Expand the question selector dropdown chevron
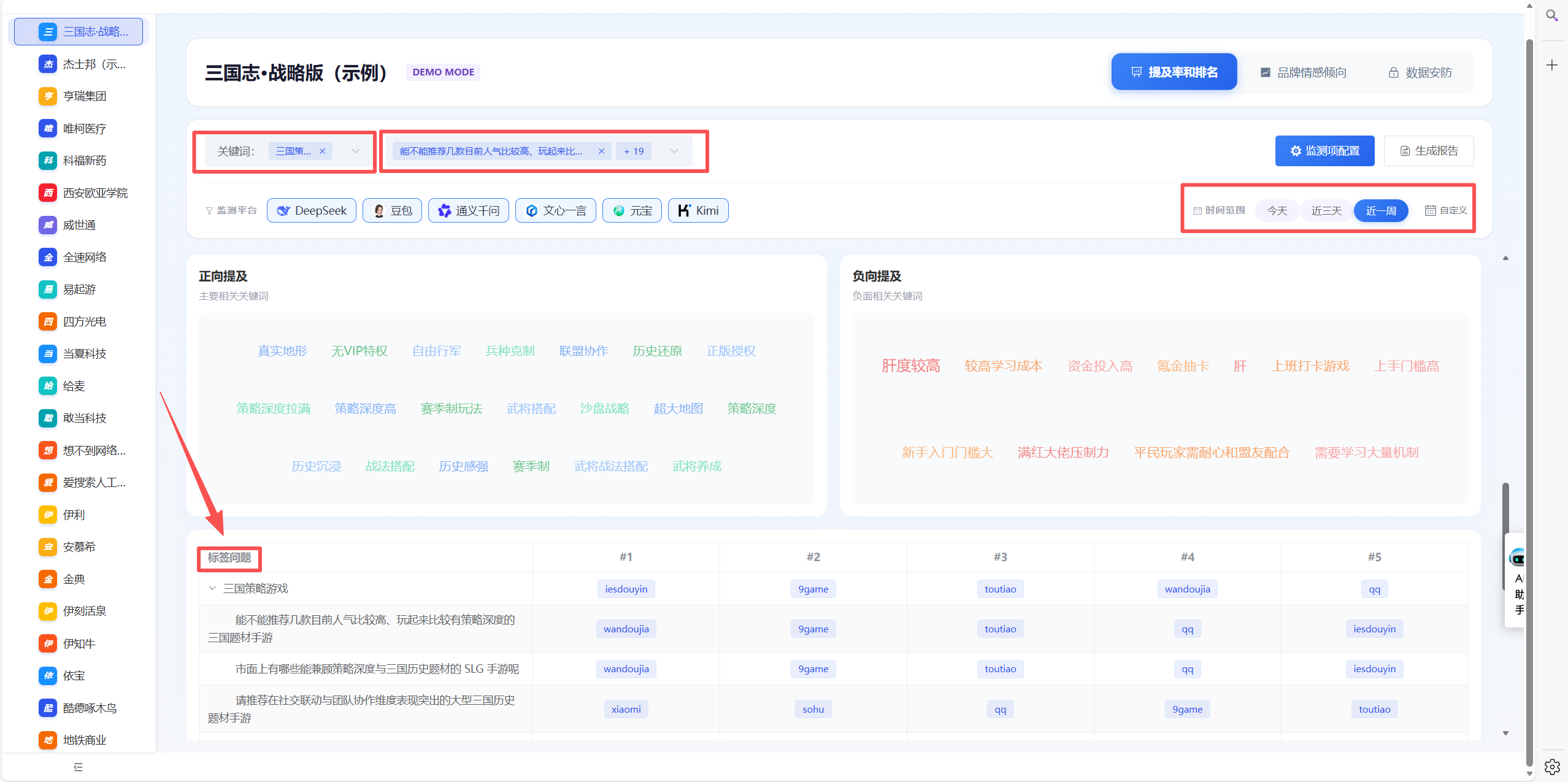 click(674, 151)
